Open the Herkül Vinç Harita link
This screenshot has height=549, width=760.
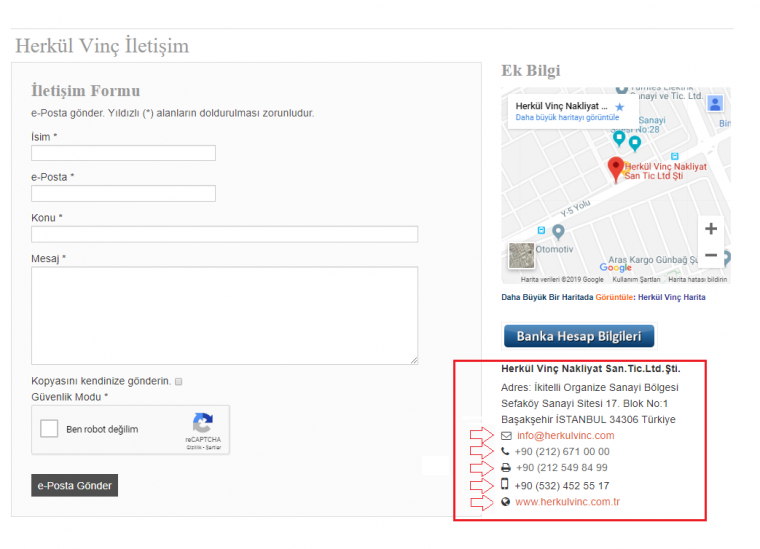(x=671, y=297)
